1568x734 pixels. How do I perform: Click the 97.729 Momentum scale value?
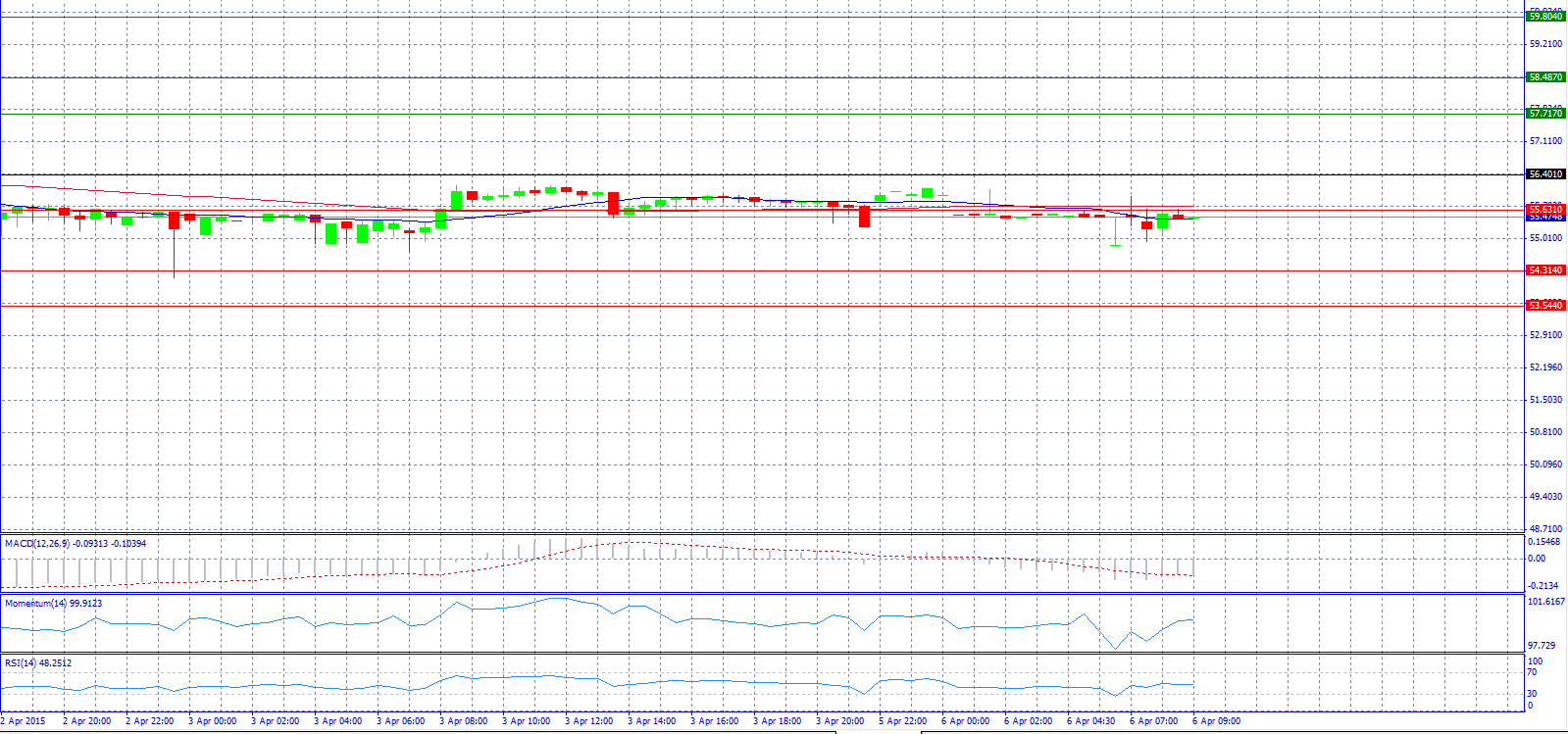point(1543,646)
